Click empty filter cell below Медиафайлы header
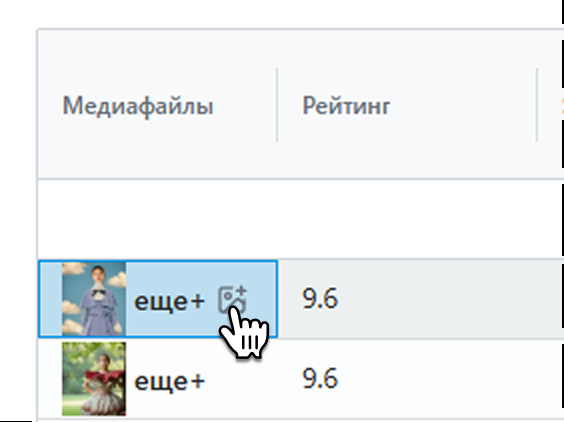This screenshot has width=564, height=422. click(x=158, y=219)
